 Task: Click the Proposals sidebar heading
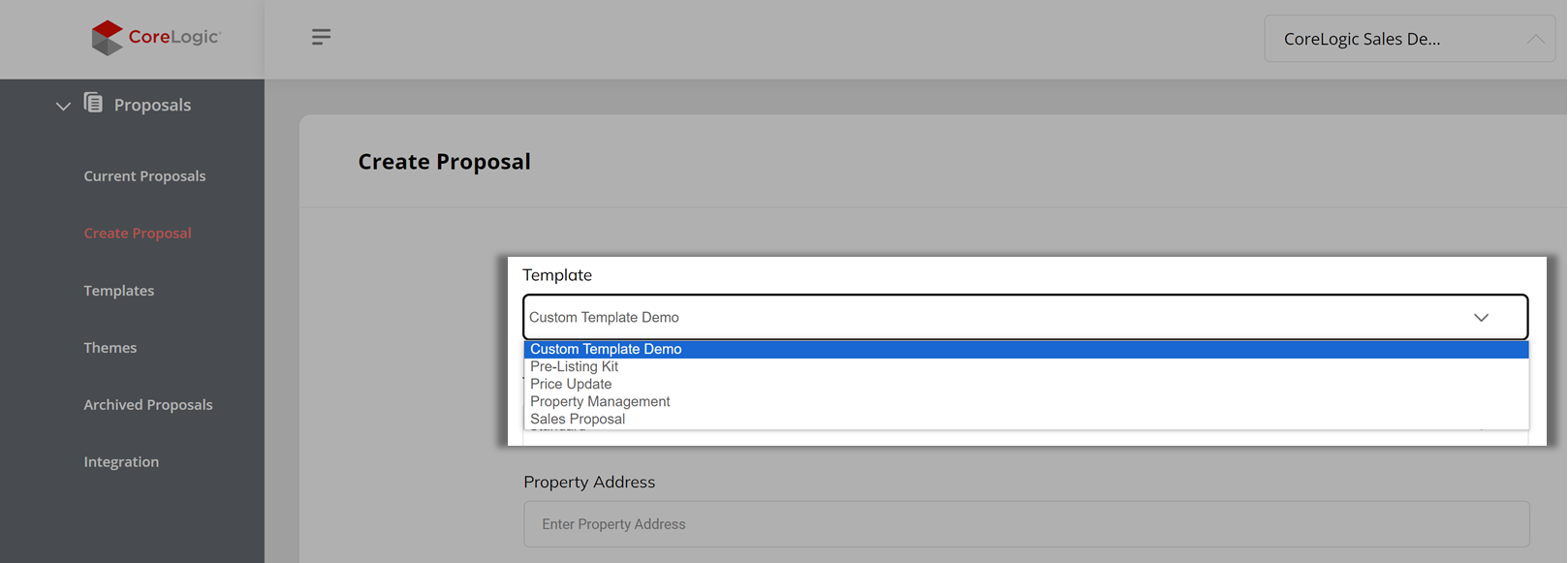(x=152, y=105)
